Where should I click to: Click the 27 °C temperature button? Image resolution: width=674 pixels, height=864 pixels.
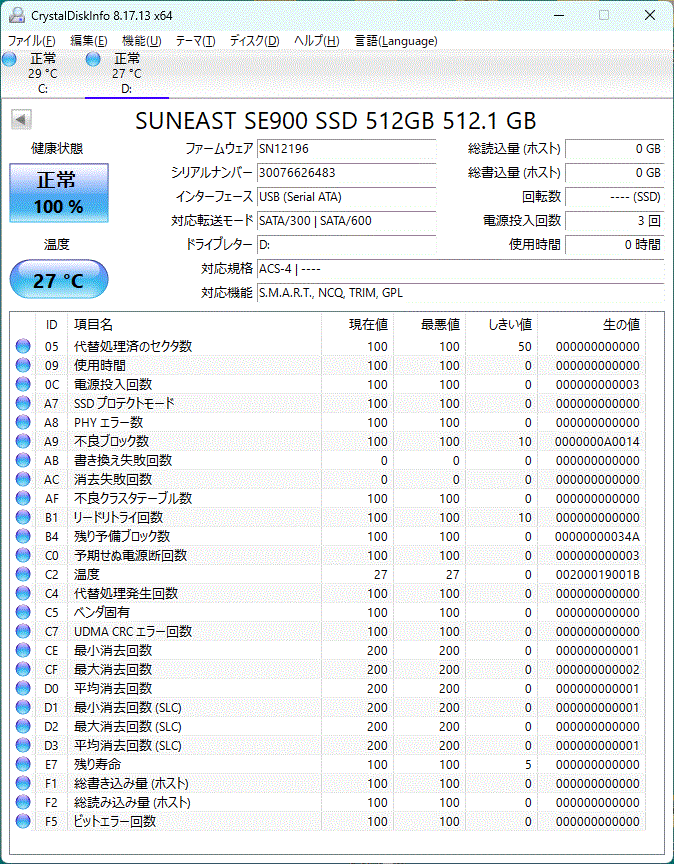click(x=59, y=280)
